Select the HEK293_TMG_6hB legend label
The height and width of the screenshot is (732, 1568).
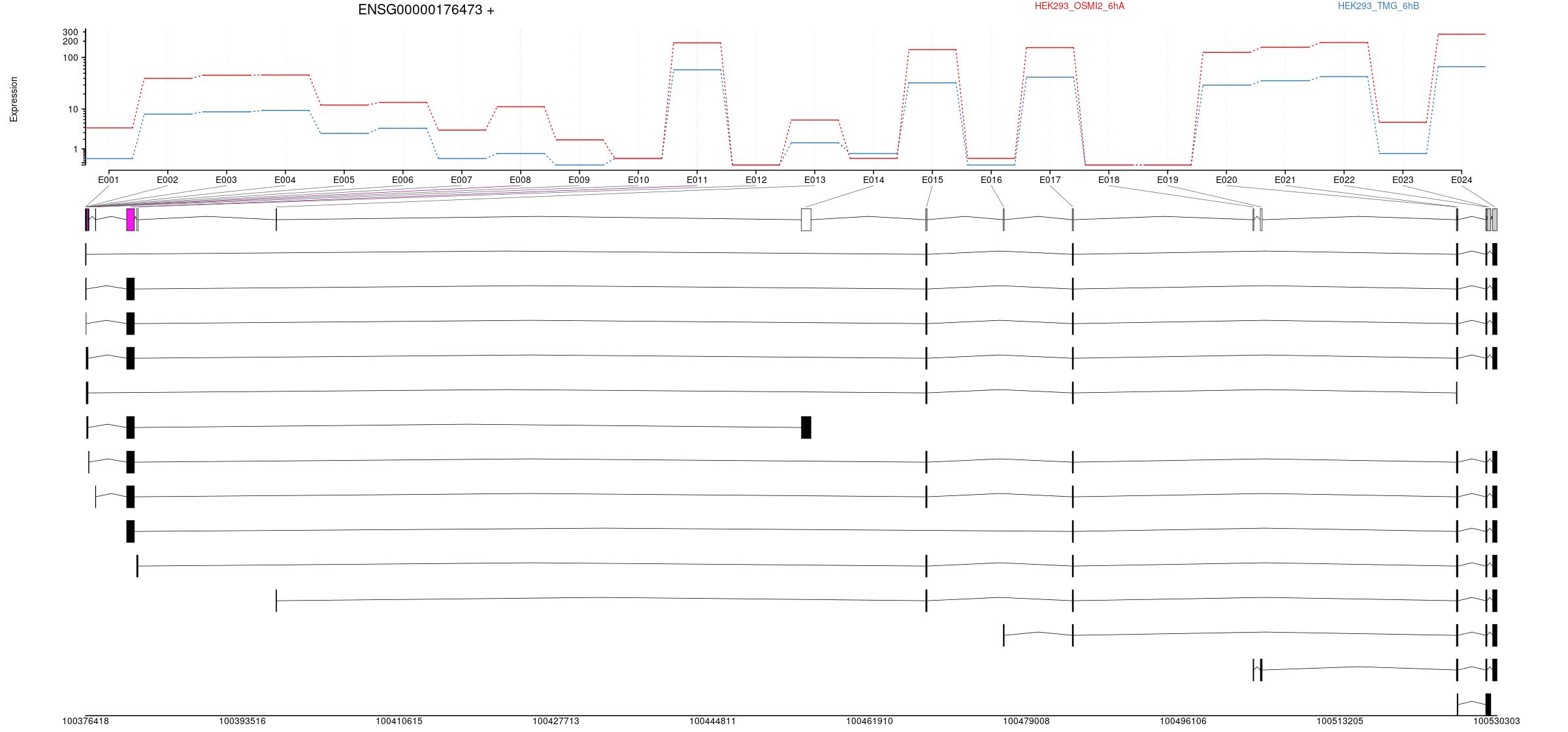[x=1378, y=6]
